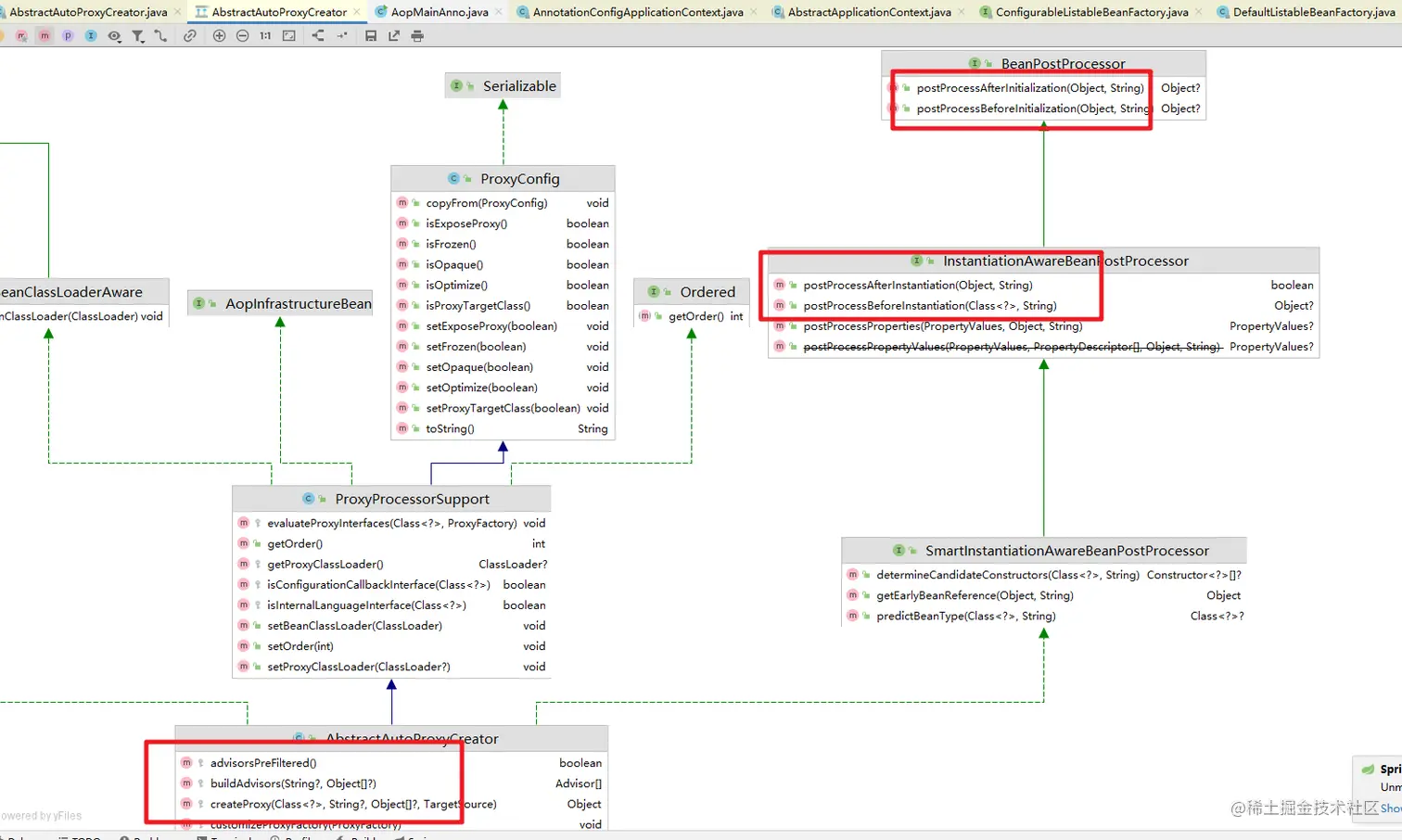1402x840 pixels.
Task: Close the AopMainAnno.java tab
Action: pos(499,12)
